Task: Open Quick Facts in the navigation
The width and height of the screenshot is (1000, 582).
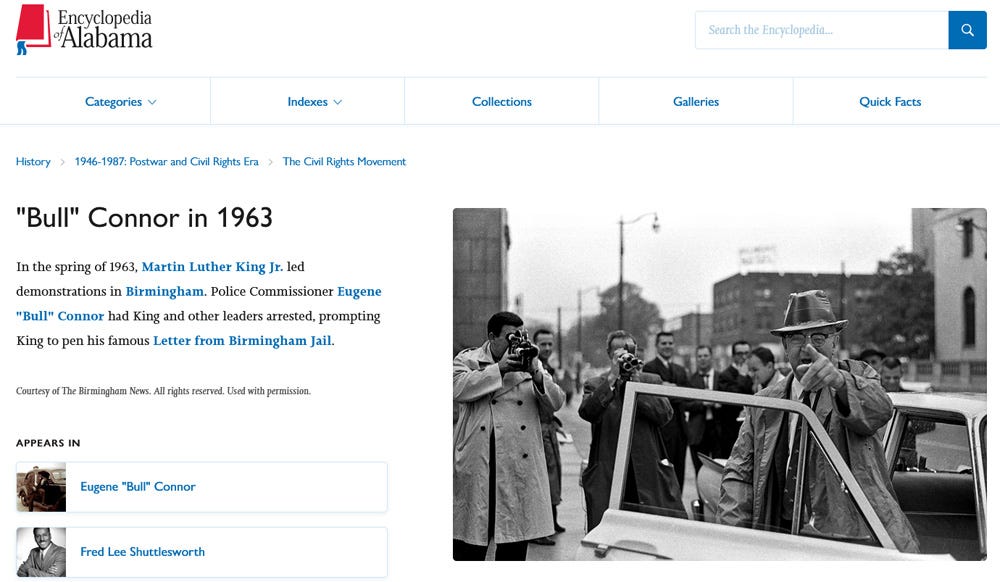Action: [890, 101]
